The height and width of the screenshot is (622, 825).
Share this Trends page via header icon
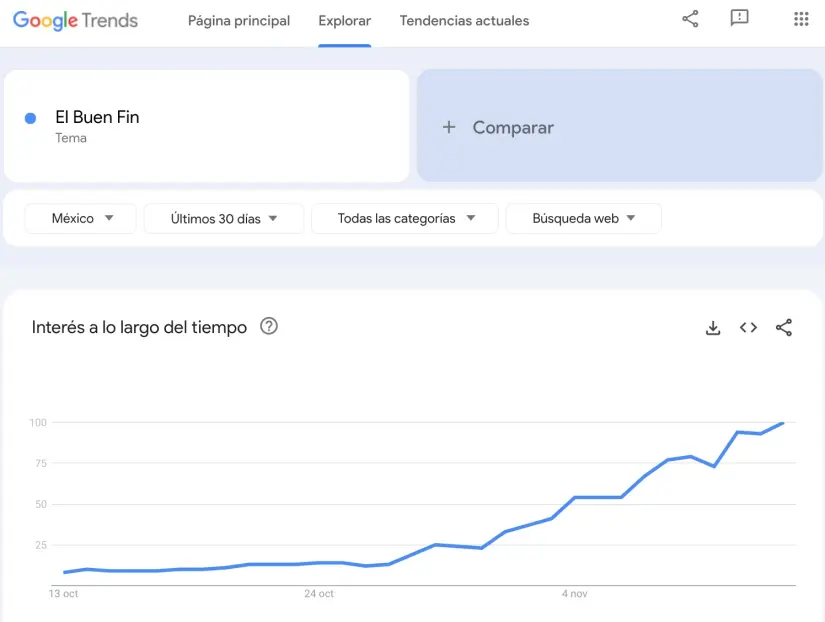pos(690,19)
